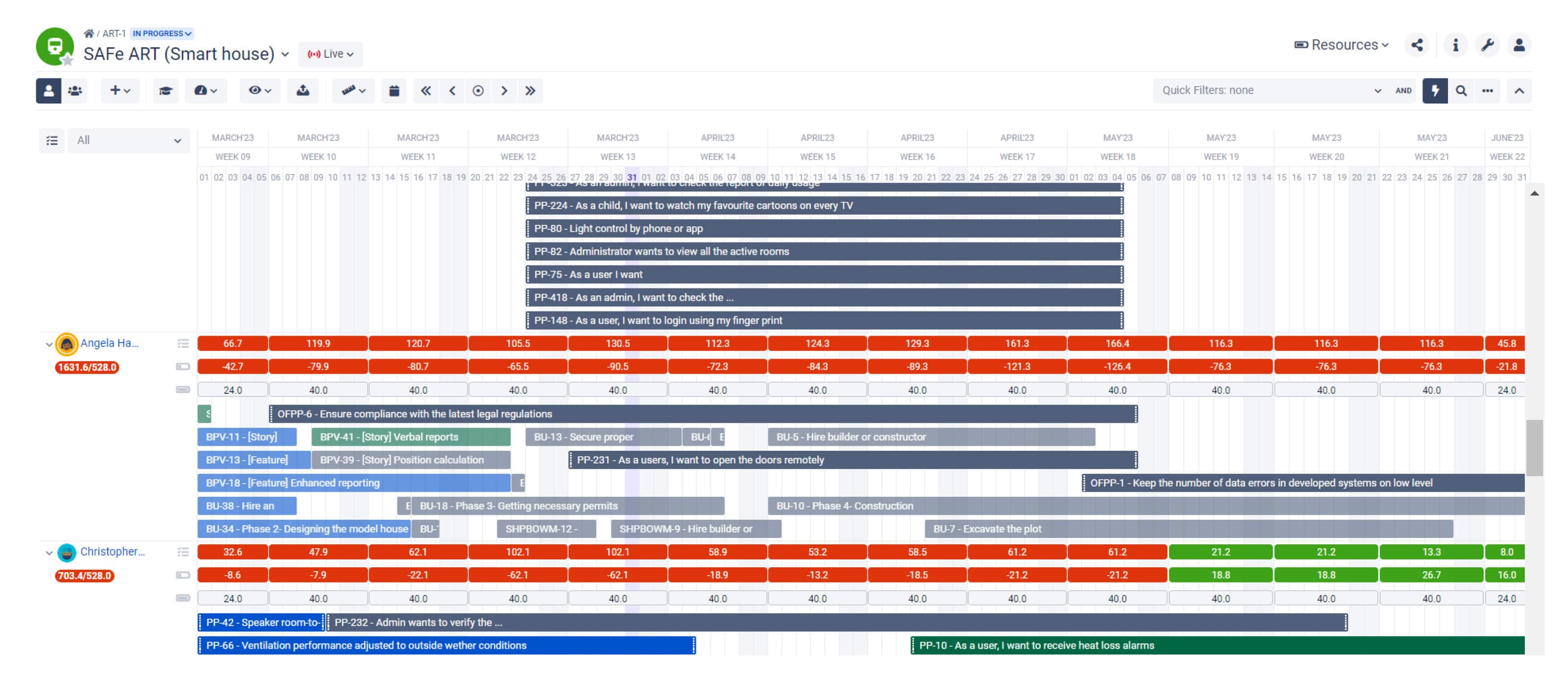Toggle Angela's remaining capacity row icon
Screen dimensions: 1568x679
[183, 367]
